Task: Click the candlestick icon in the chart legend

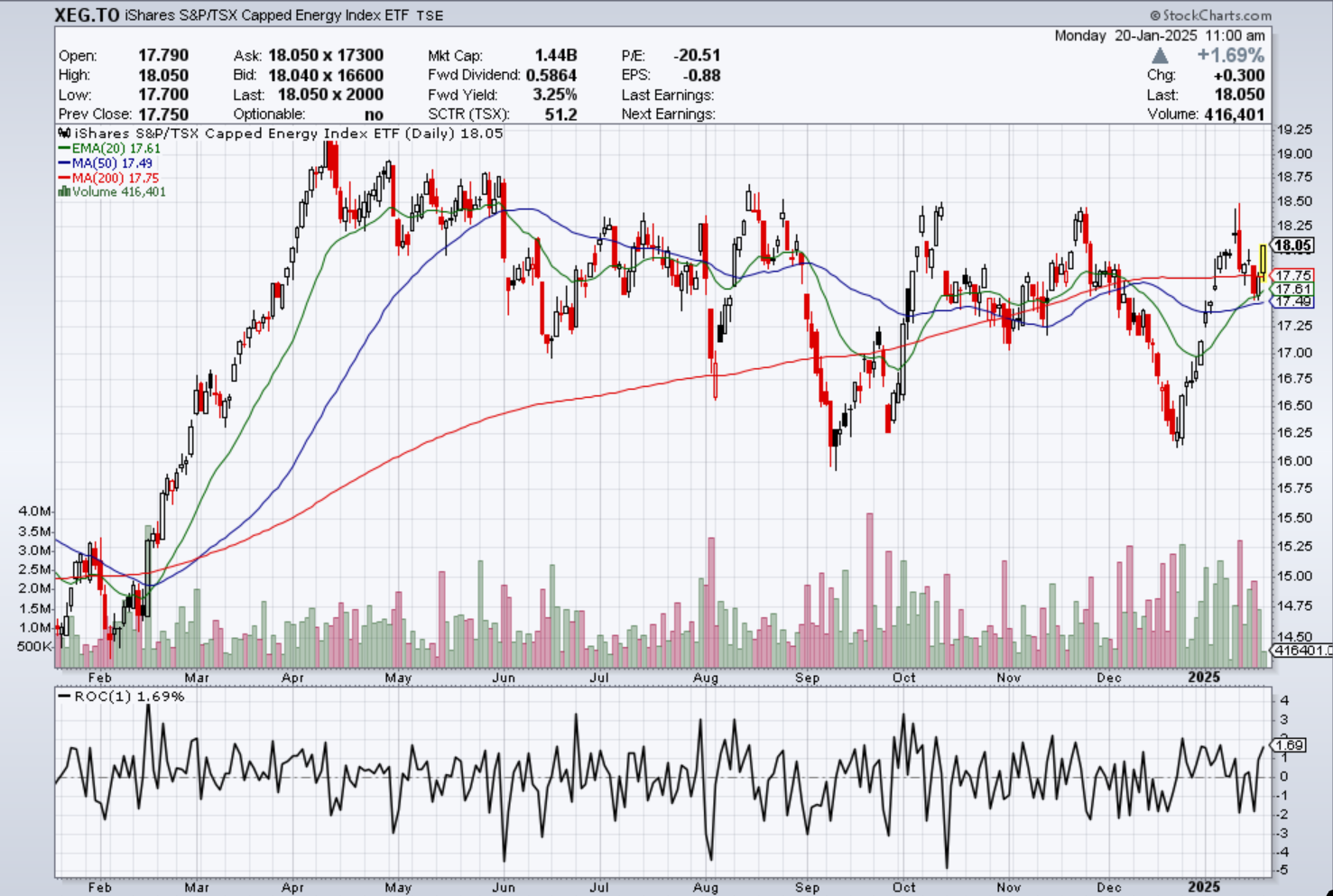Action: point(65,134)
